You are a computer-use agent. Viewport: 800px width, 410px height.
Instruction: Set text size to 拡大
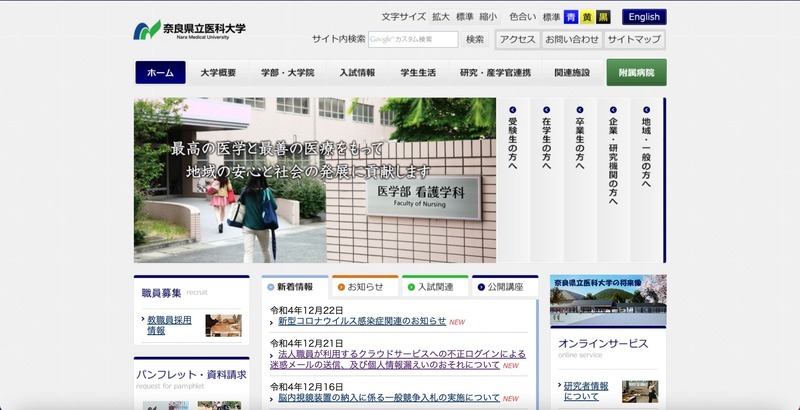click(x=441, y=17)
